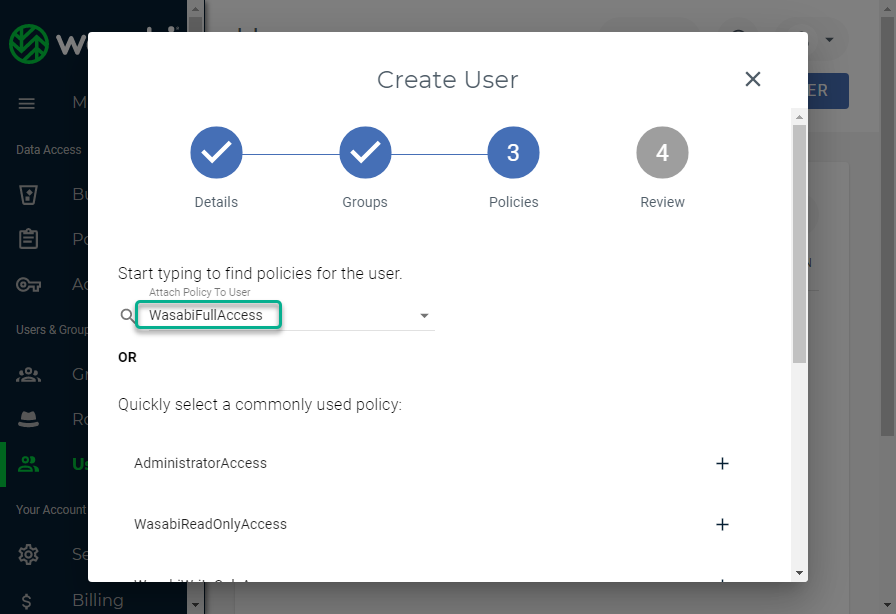Open the Attach Policy dropdown arrow

[x=424, y=316]
